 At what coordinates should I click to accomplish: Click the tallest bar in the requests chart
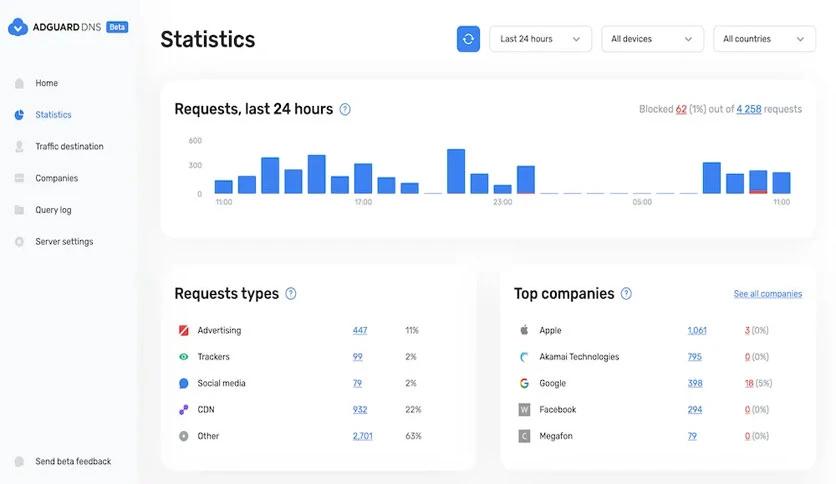(456, 171)
